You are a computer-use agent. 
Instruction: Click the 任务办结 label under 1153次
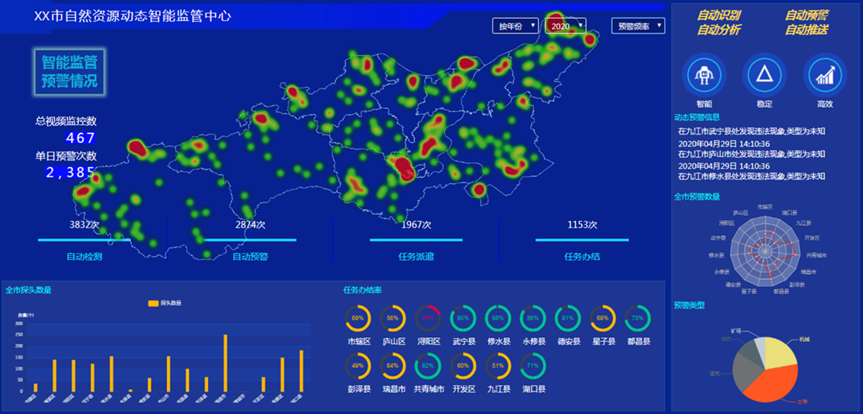[x=581, y=256]
